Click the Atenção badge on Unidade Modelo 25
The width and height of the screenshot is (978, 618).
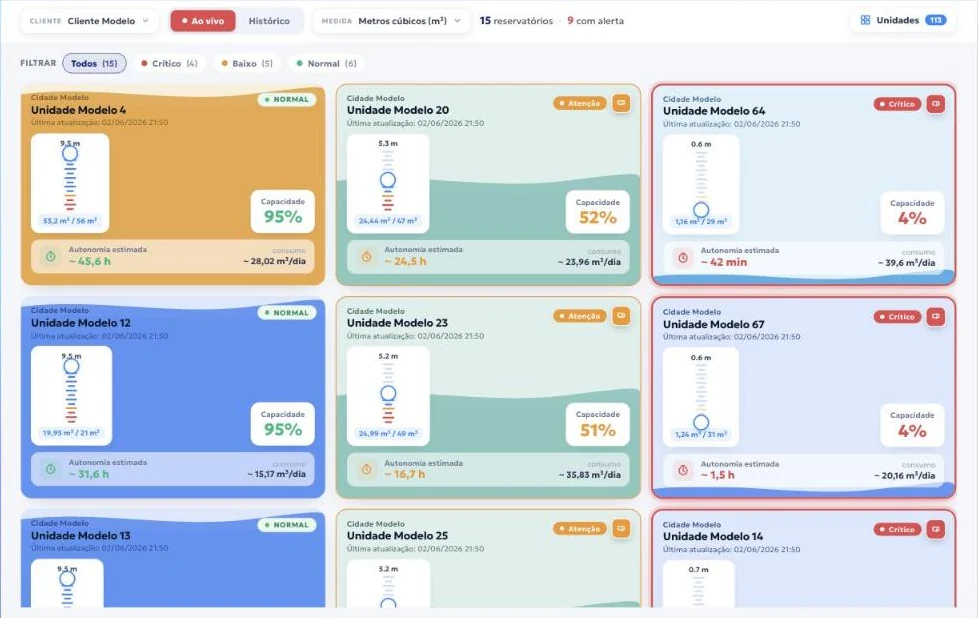(579, 528)
